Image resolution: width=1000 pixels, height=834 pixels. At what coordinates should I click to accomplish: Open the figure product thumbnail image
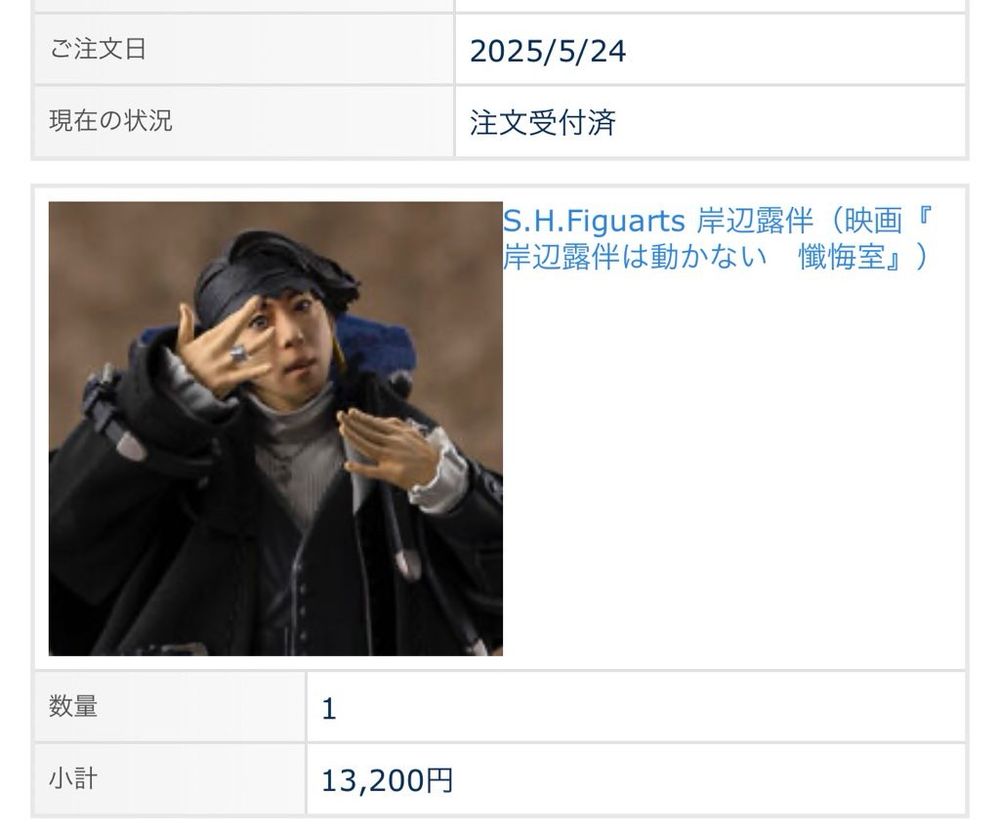pyautogui.click(x=276, y=428)
